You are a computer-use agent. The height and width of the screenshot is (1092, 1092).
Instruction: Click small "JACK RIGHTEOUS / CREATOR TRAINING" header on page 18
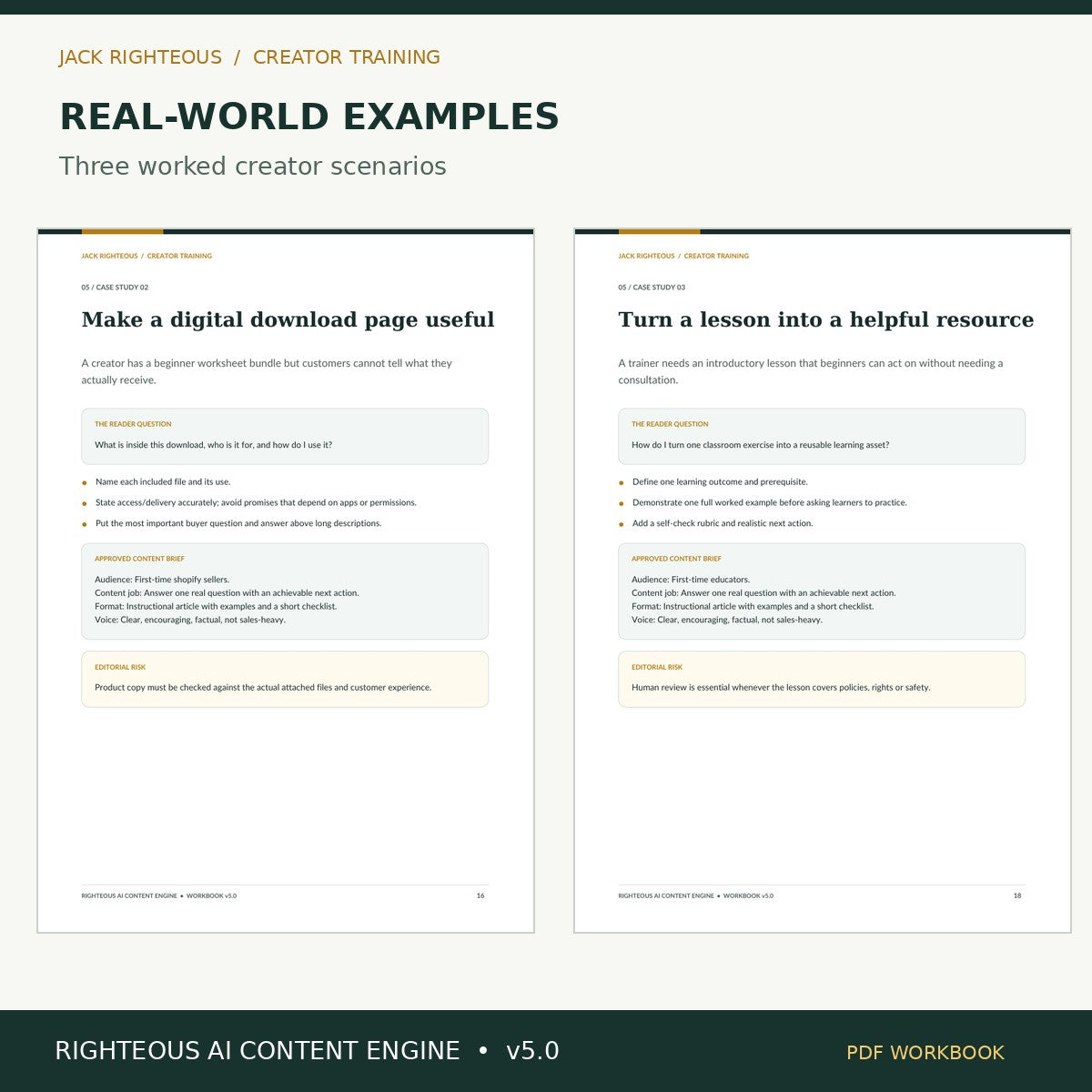coord(683,256)
